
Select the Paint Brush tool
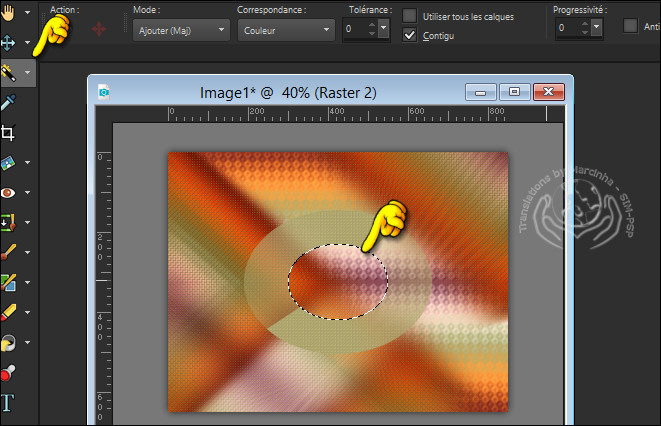click(x=9, y=252)
